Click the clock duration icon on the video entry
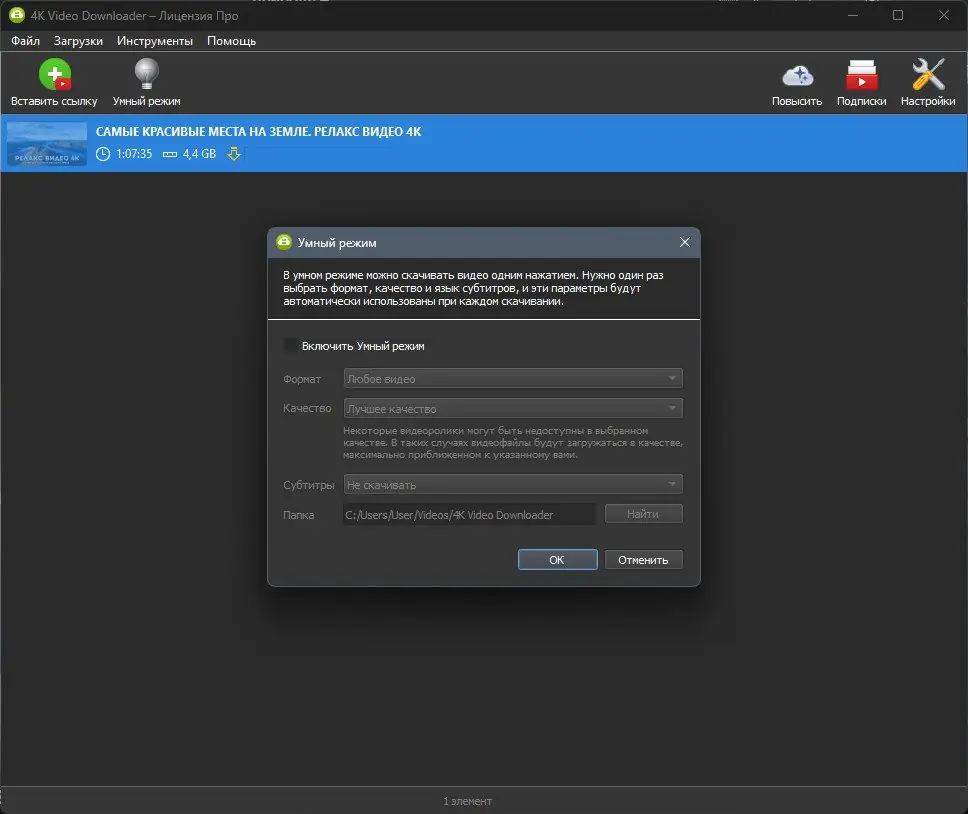Image resolution: width=968 pixels, height=814 pixels. 102,154
